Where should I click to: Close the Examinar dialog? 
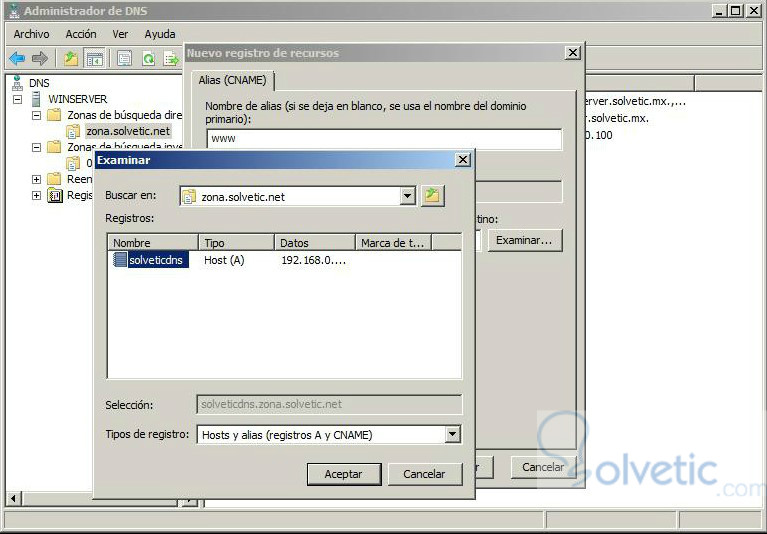coord(462,159)
